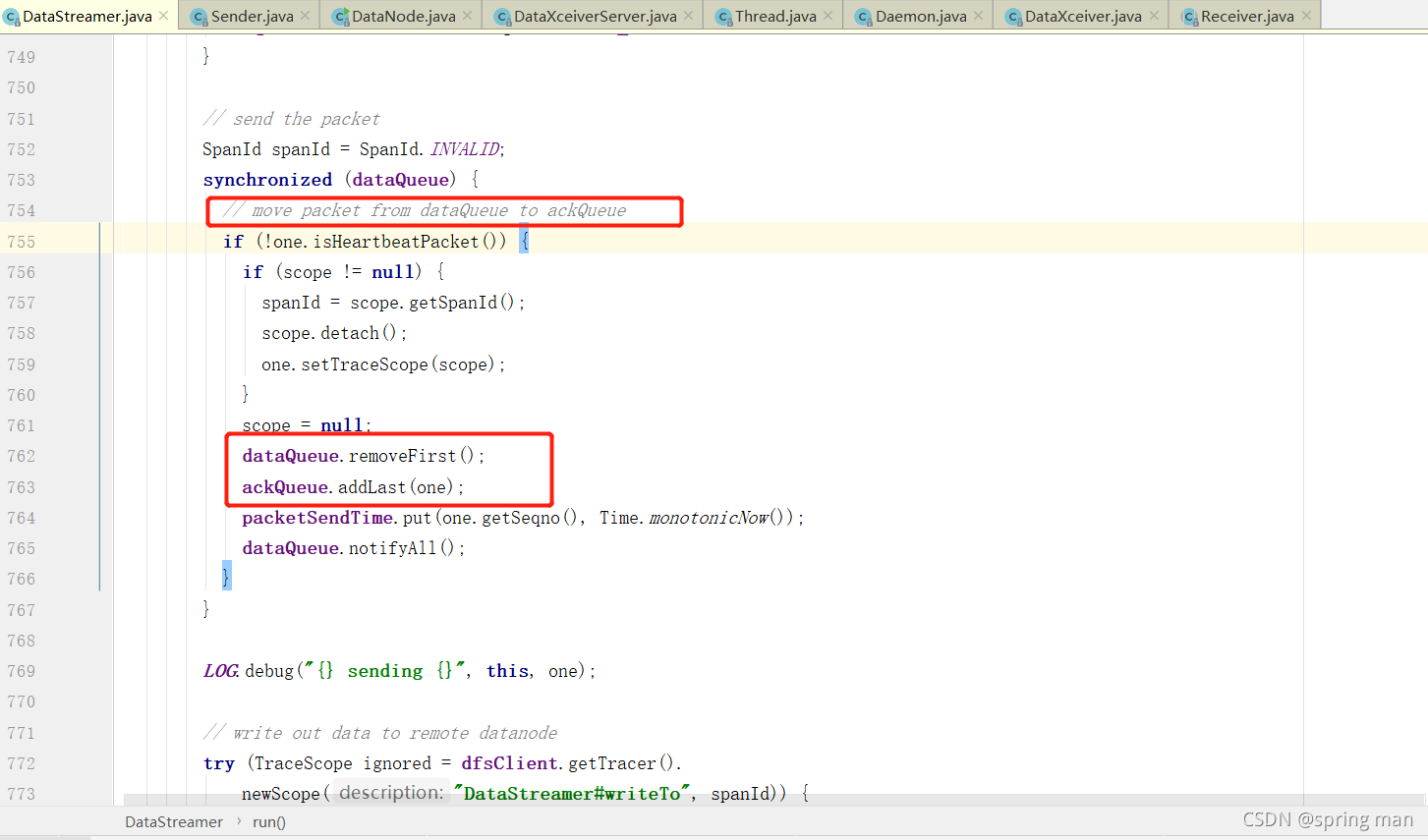Close the DataStreamer.java tab
This screenshot has width=1428, height=840.
pos(164,16)
